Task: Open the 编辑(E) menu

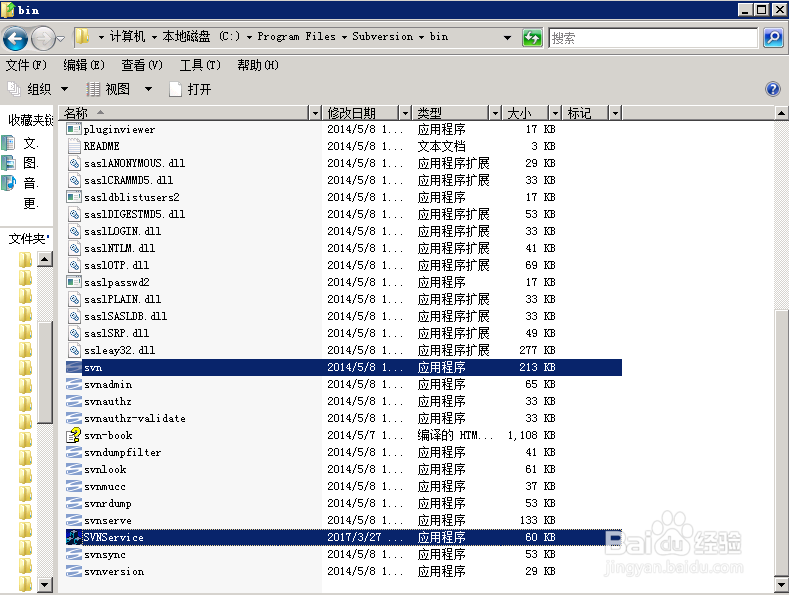Action: point(84,65)
